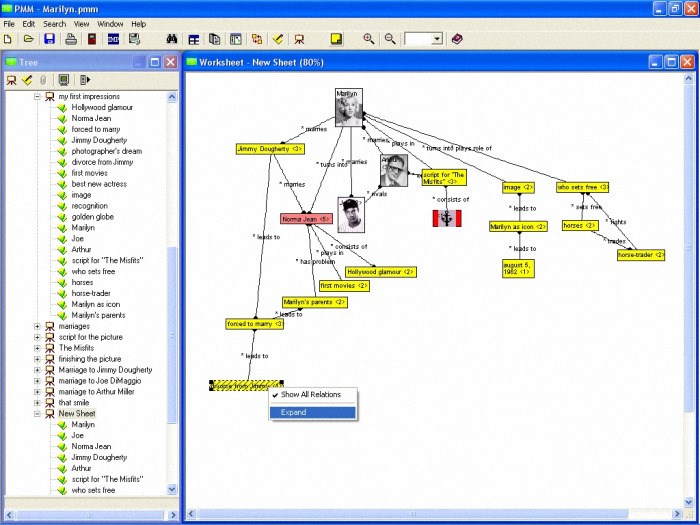Expand the 'script for the picture' node
Screen dimensions: 700x525
(x=38, y=337)
